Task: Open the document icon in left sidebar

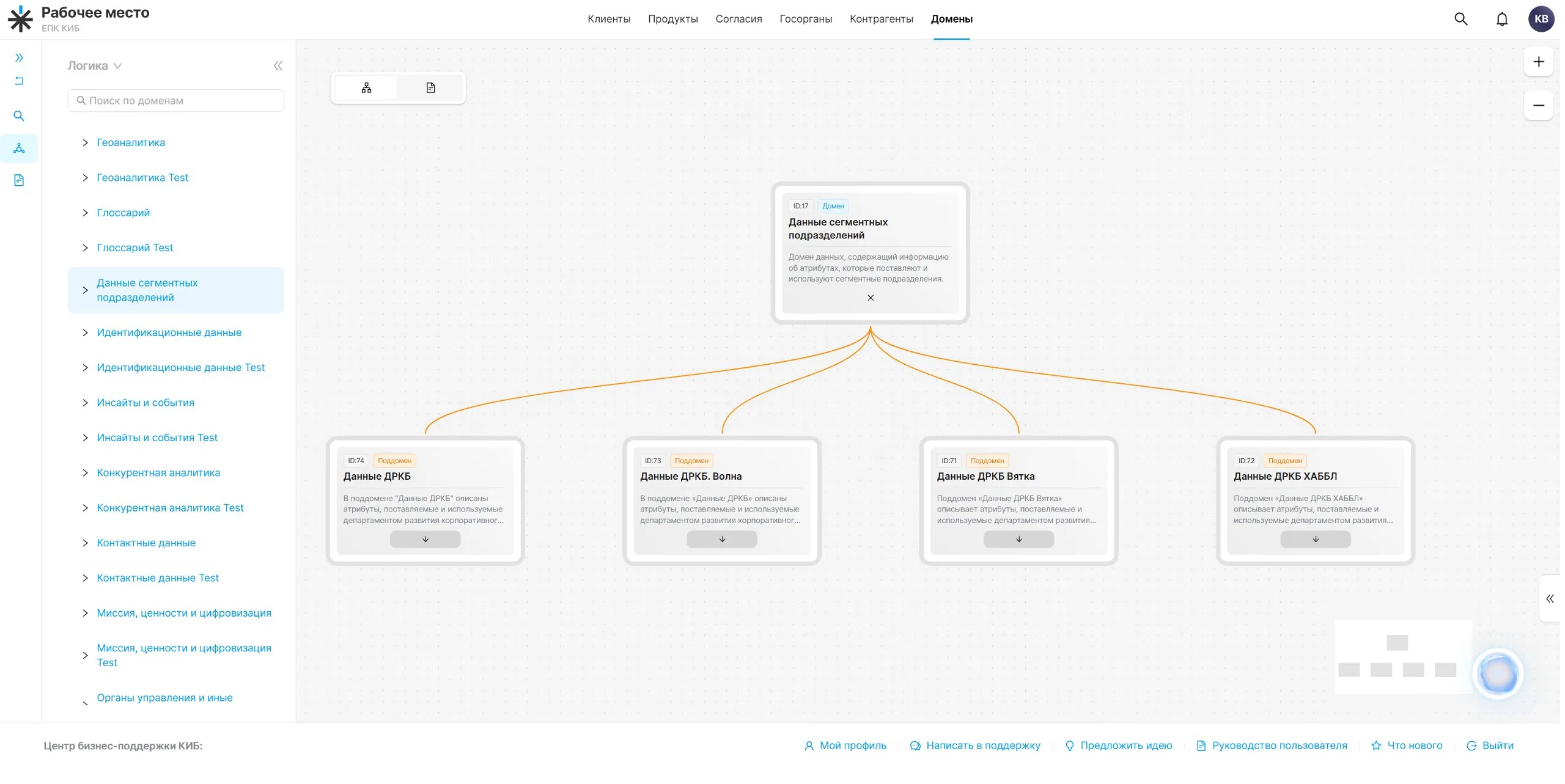Action: coord(19,180)
